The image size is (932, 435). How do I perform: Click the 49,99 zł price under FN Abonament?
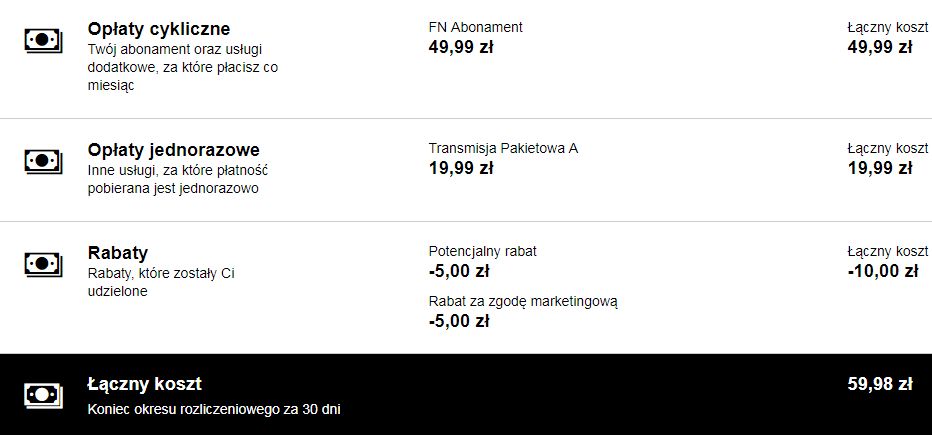pos(461,47)
